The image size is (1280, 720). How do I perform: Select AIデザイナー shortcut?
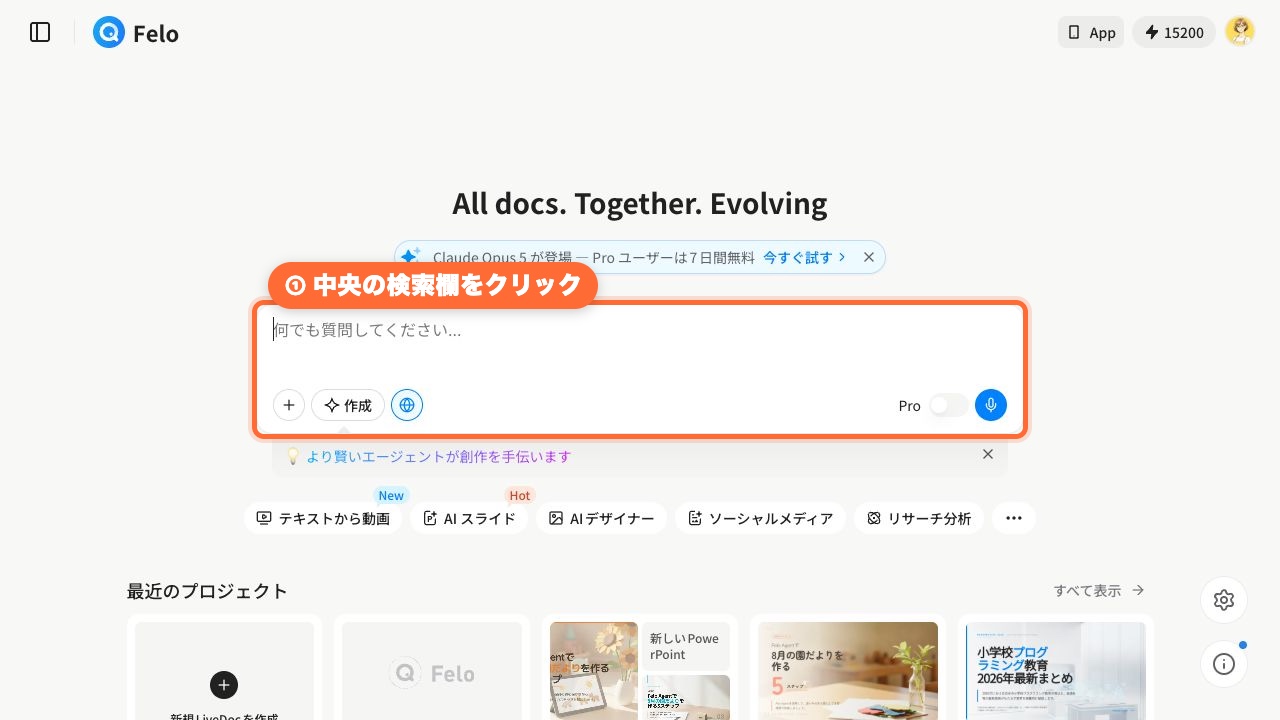pos(601,518)
